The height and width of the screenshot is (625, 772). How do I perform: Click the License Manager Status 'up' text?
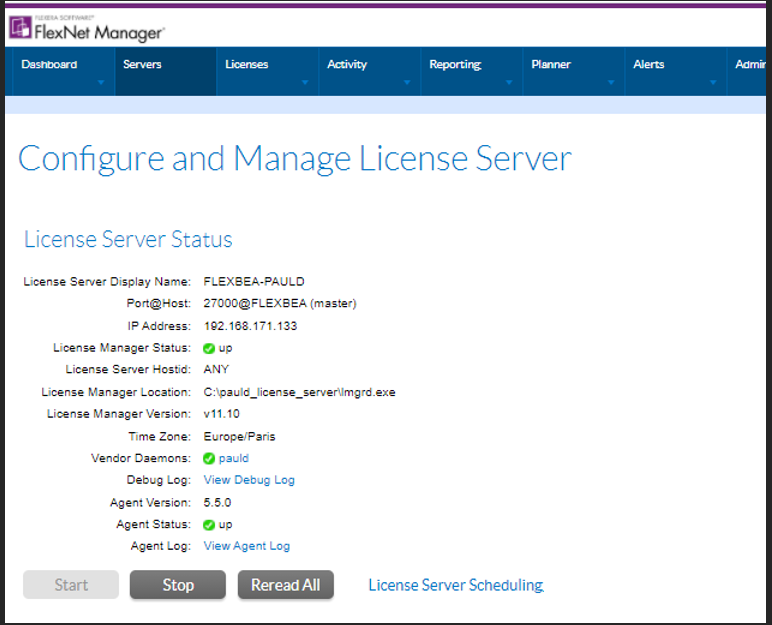[225, 349]
